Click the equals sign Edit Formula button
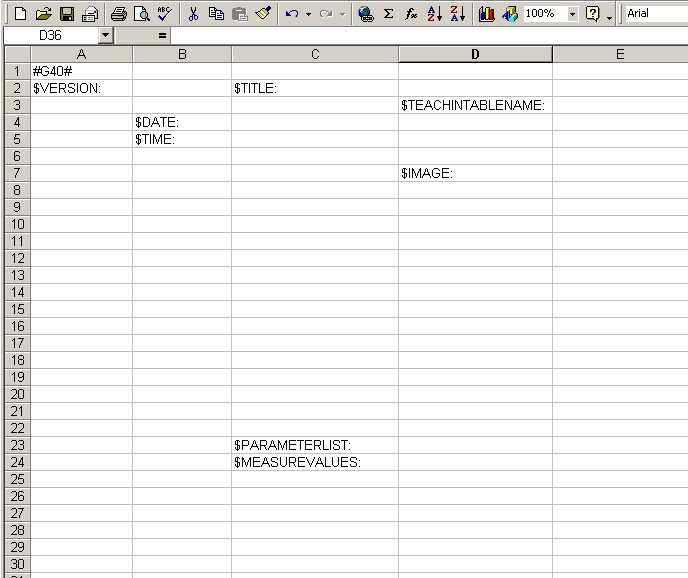The image size is (688, 578). 162,36
